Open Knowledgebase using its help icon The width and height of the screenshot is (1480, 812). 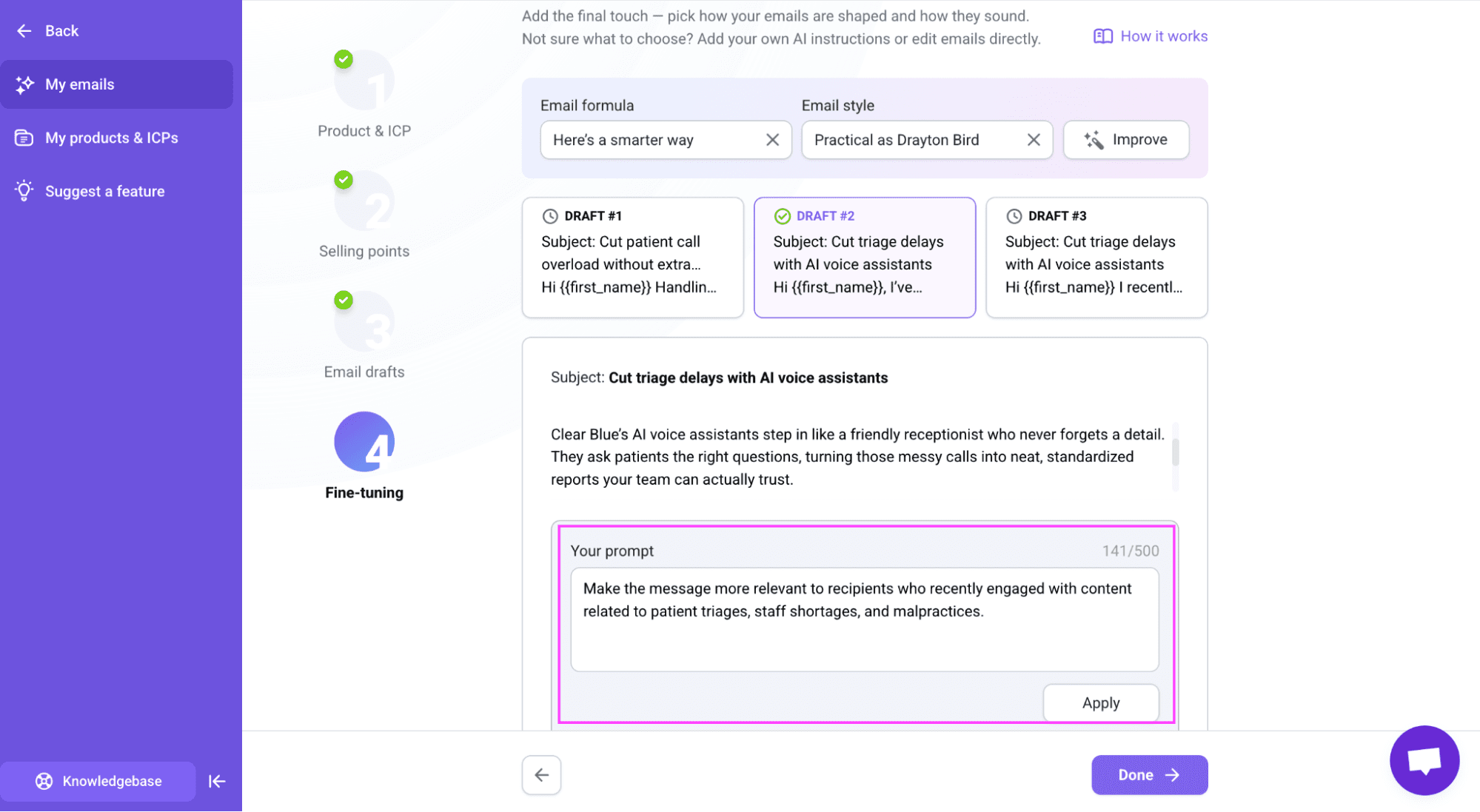tap(45, 781)
